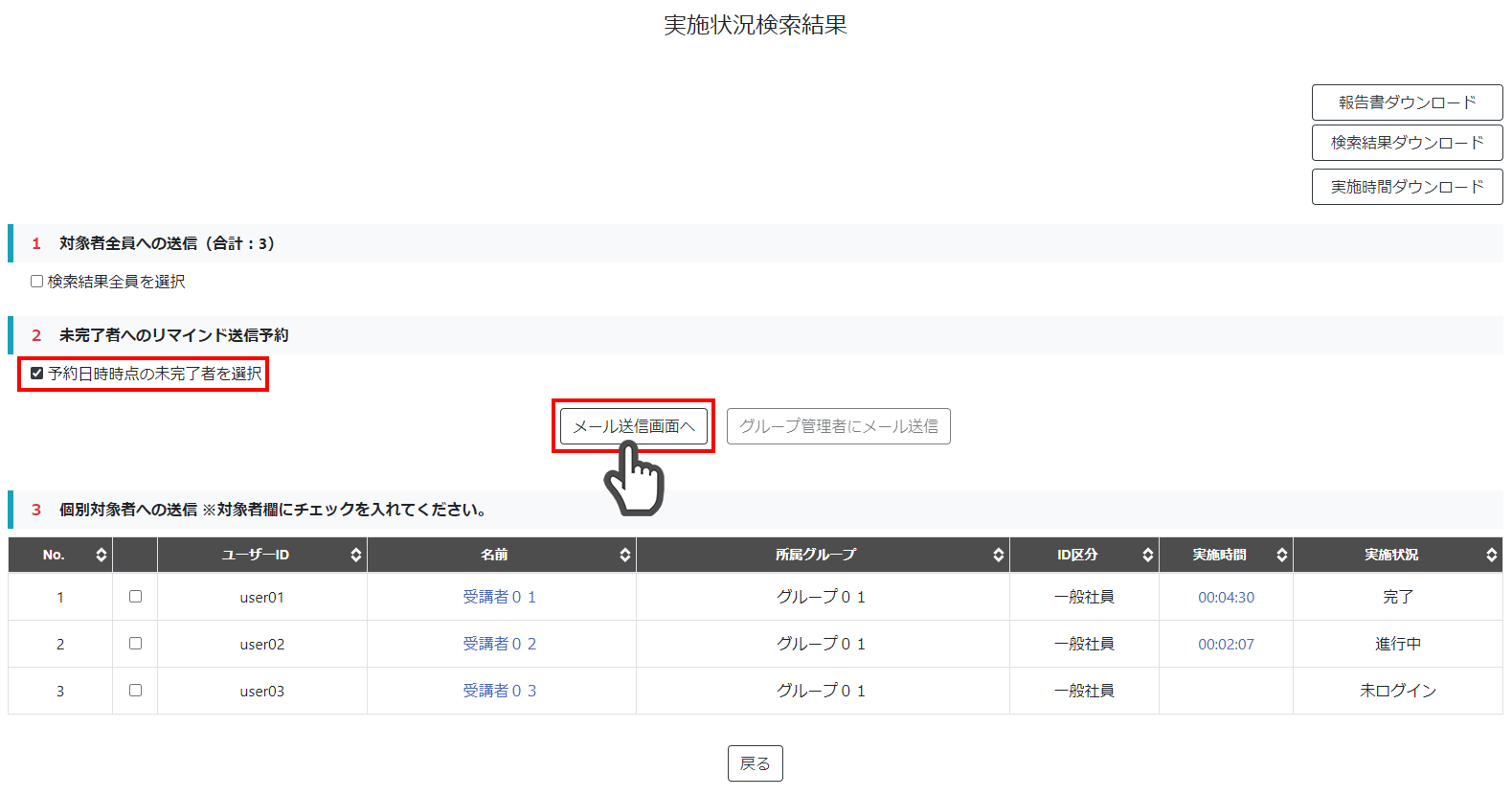Click sort arrows in 実施状況 header

(x=1491, y=555)
